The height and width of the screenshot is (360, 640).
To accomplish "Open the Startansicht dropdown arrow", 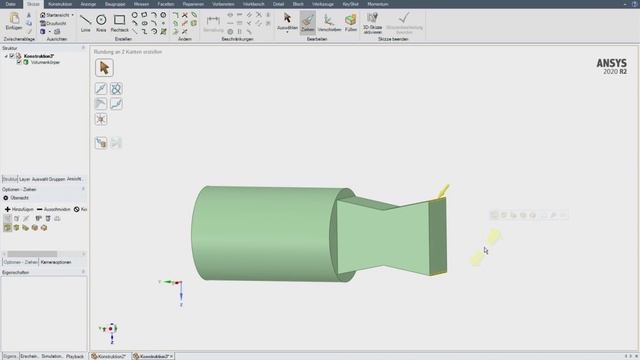I will [x=73, y=15].
